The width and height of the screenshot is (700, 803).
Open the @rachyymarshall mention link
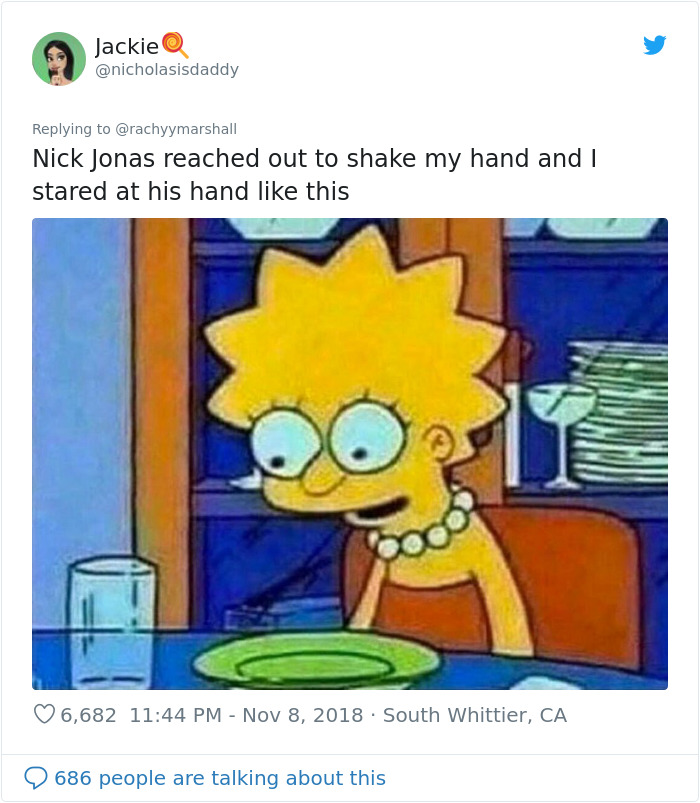pos(176,129)
